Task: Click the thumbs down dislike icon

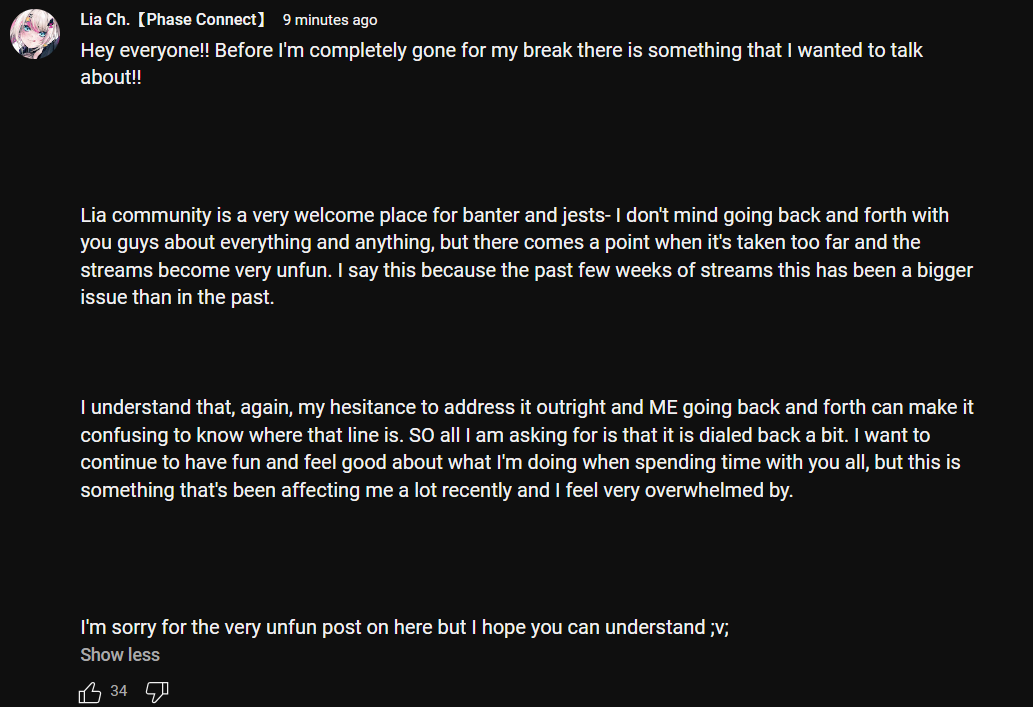Action: coord(157,691)
